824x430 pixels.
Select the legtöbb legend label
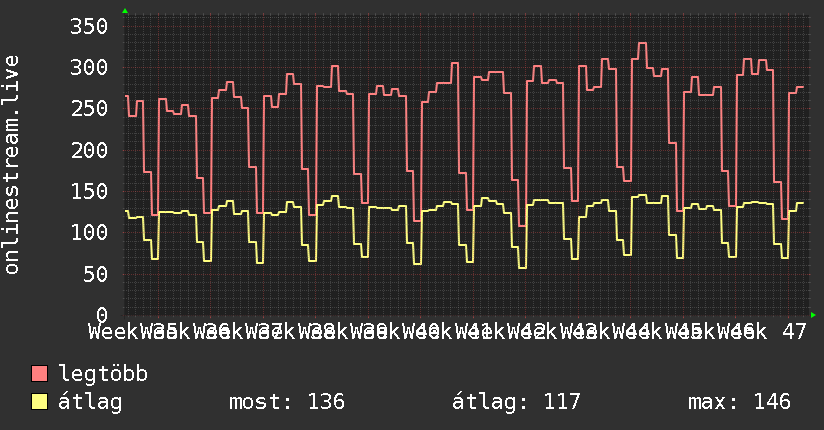coord(103,374)
